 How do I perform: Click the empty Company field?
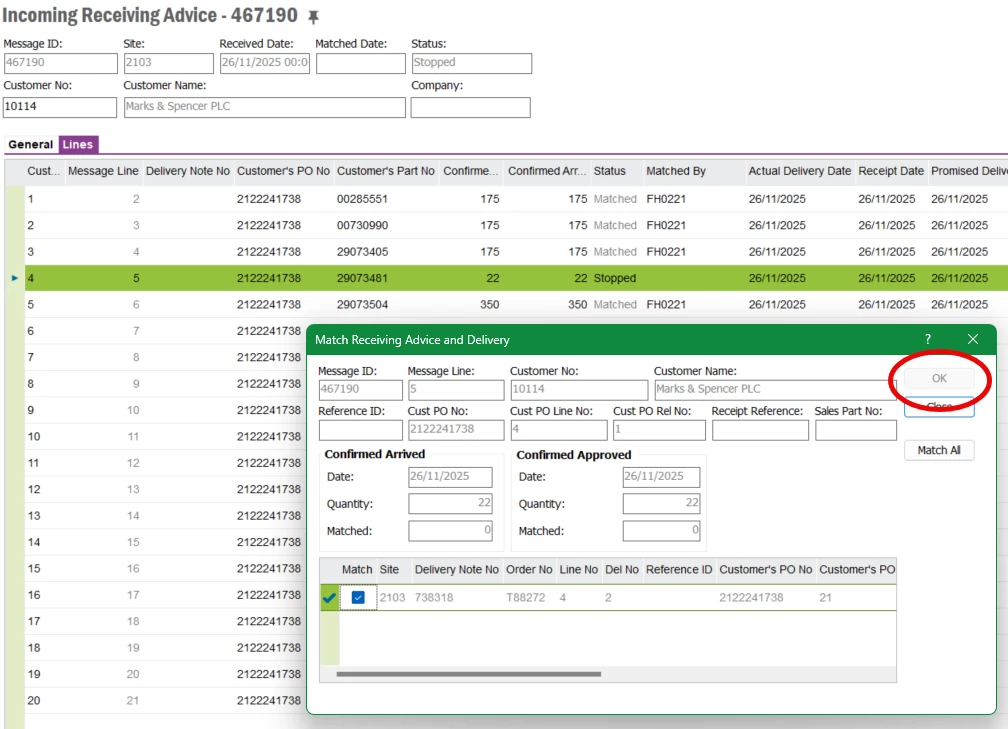[470, 107]
